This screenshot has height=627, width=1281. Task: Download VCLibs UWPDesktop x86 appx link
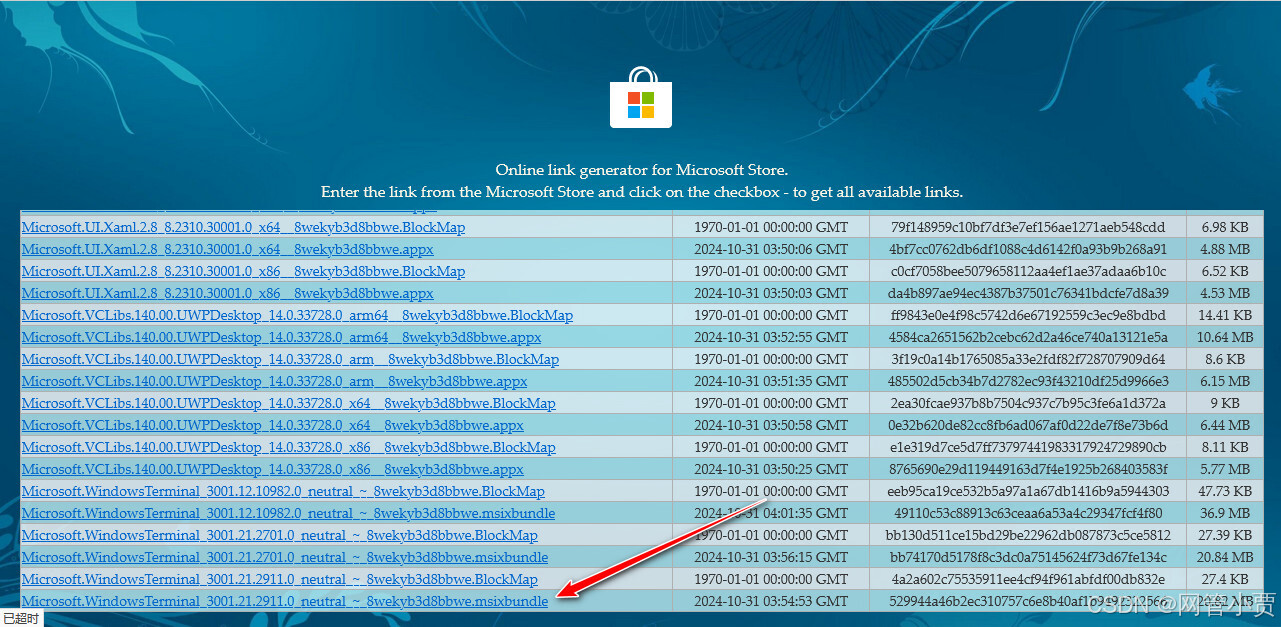(x=272, y=469)
